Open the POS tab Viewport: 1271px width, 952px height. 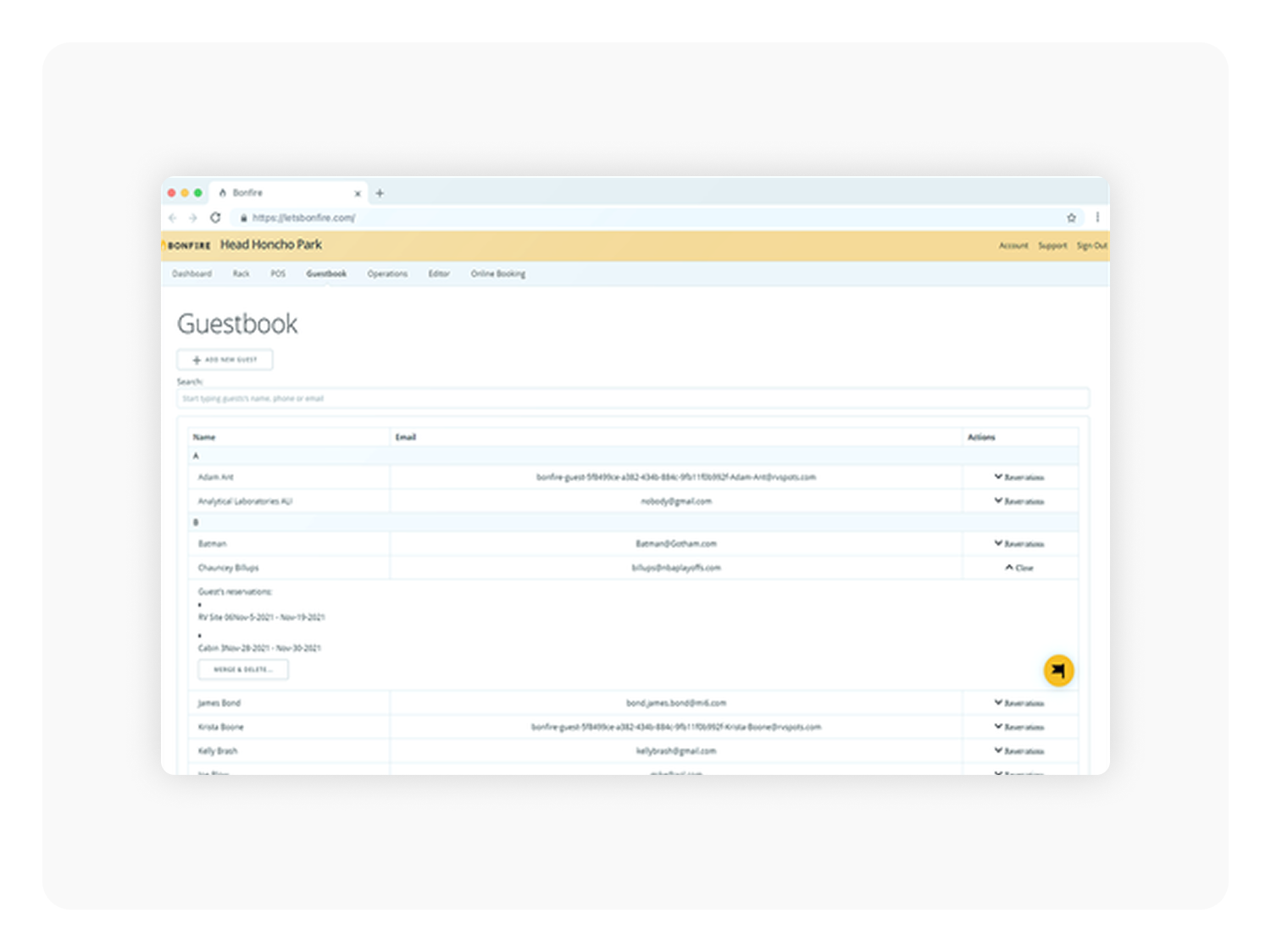tap(278, 274)
